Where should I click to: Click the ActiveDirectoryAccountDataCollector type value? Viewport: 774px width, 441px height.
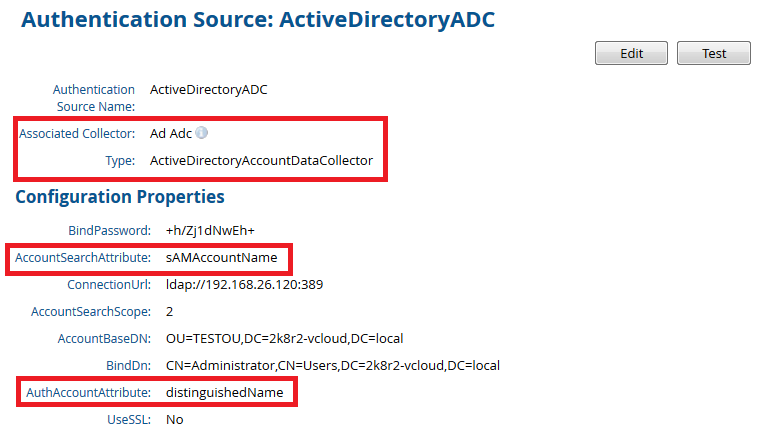pyautogui.click(x=261, y=160)
